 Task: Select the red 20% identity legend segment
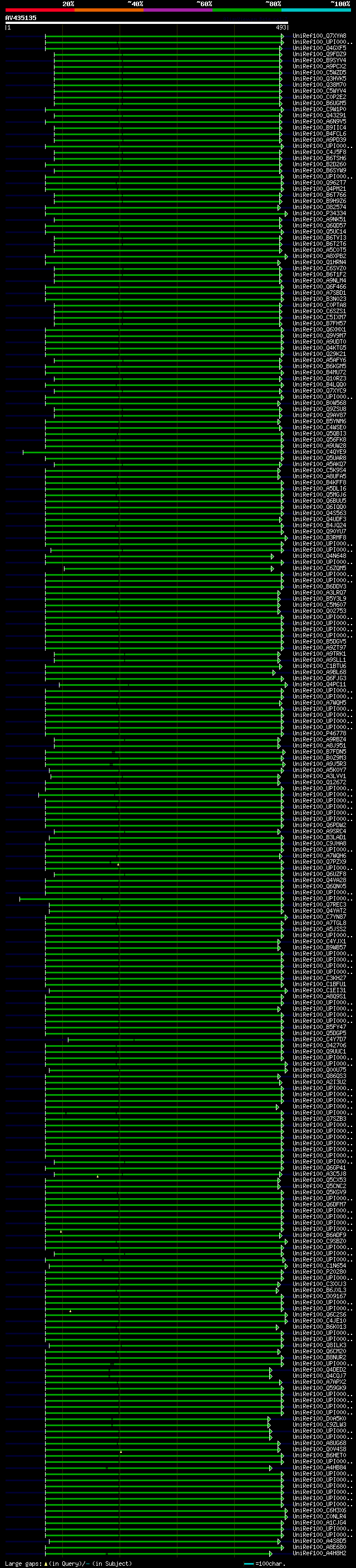(x=40, y=10)
